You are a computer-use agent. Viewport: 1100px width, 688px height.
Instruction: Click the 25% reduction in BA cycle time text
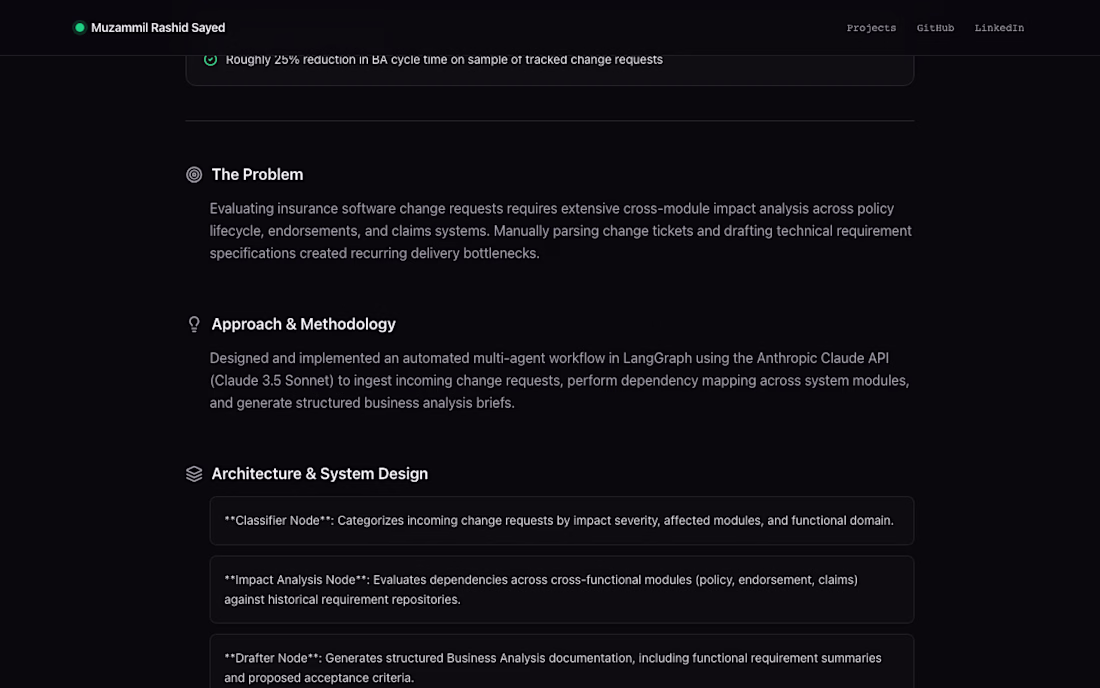pos(443,60)
